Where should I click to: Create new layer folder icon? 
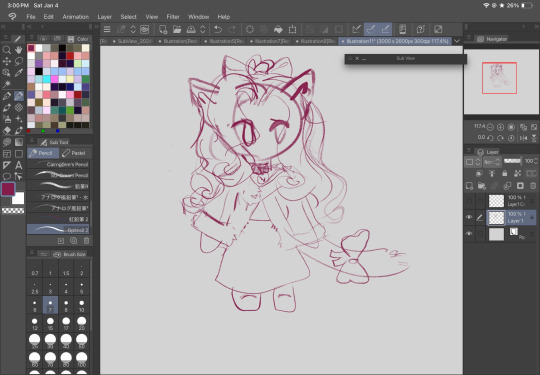pyautogui.click(x=481, y=186)
